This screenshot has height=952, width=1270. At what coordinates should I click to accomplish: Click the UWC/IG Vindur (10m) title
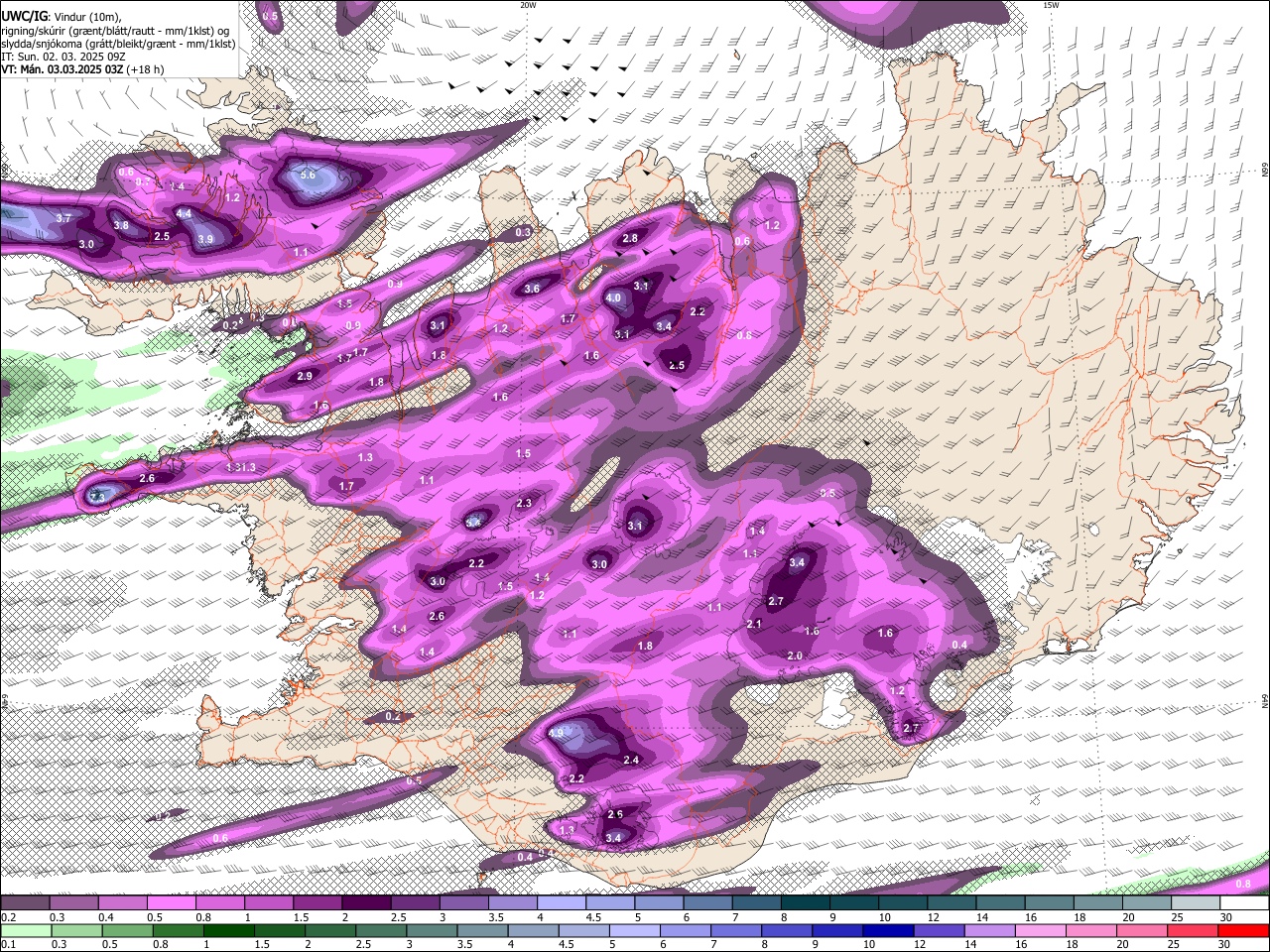coord(62,17)
